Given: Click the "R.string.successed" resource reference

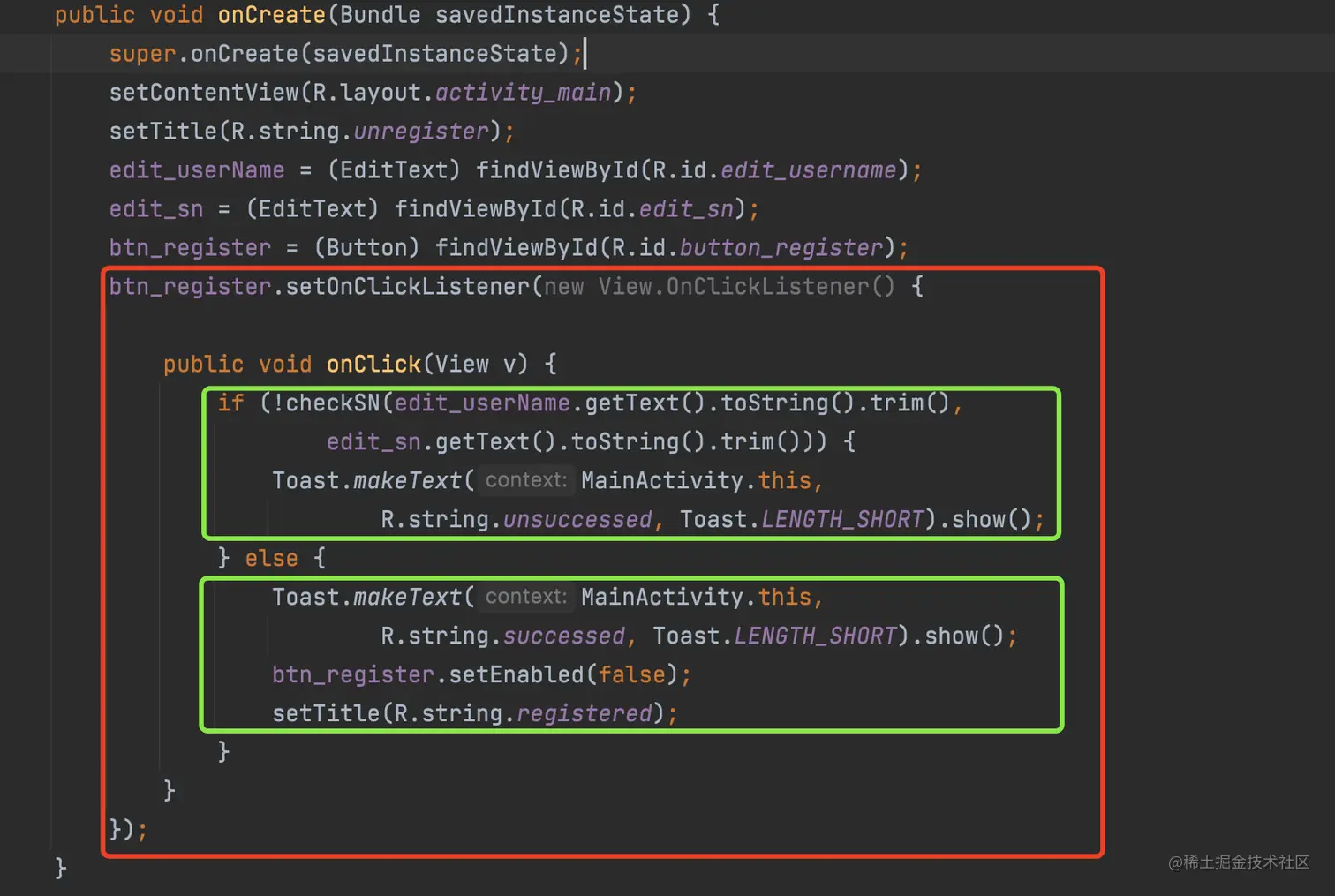Looking at the screenshot, I should [x=503, y=636].
